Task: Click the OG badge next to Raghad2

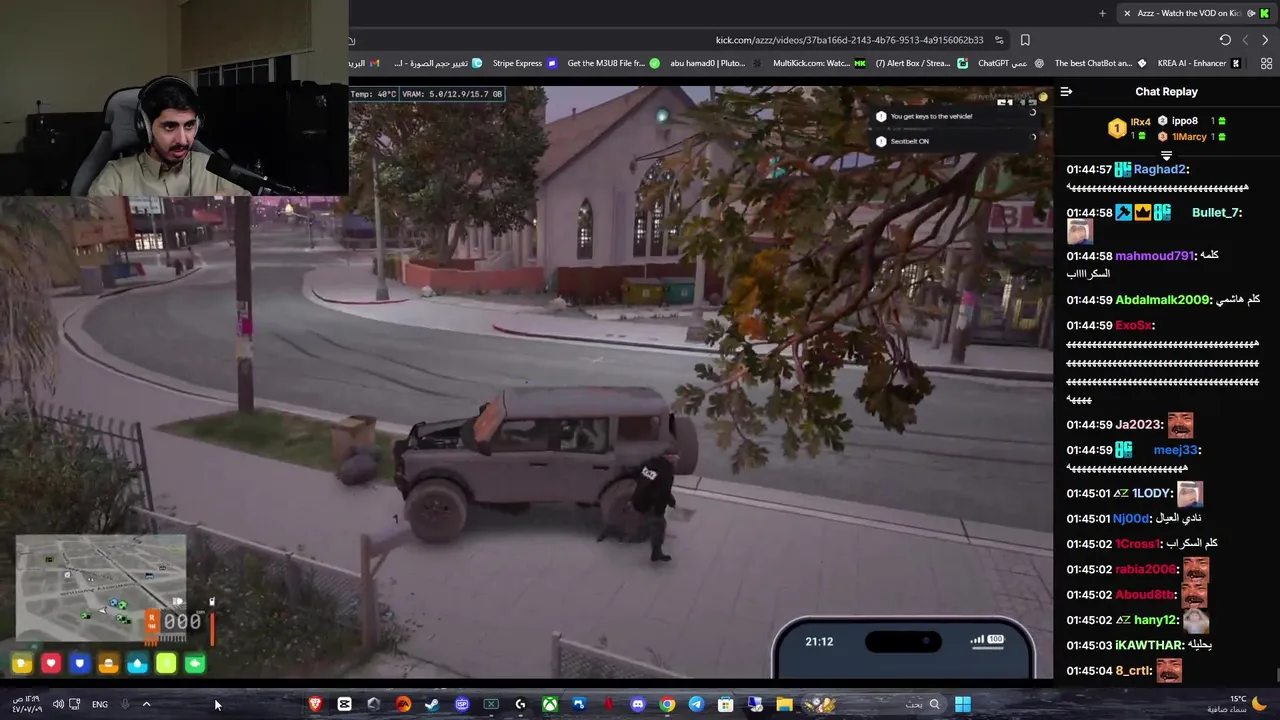Action: coord(1123,170)
